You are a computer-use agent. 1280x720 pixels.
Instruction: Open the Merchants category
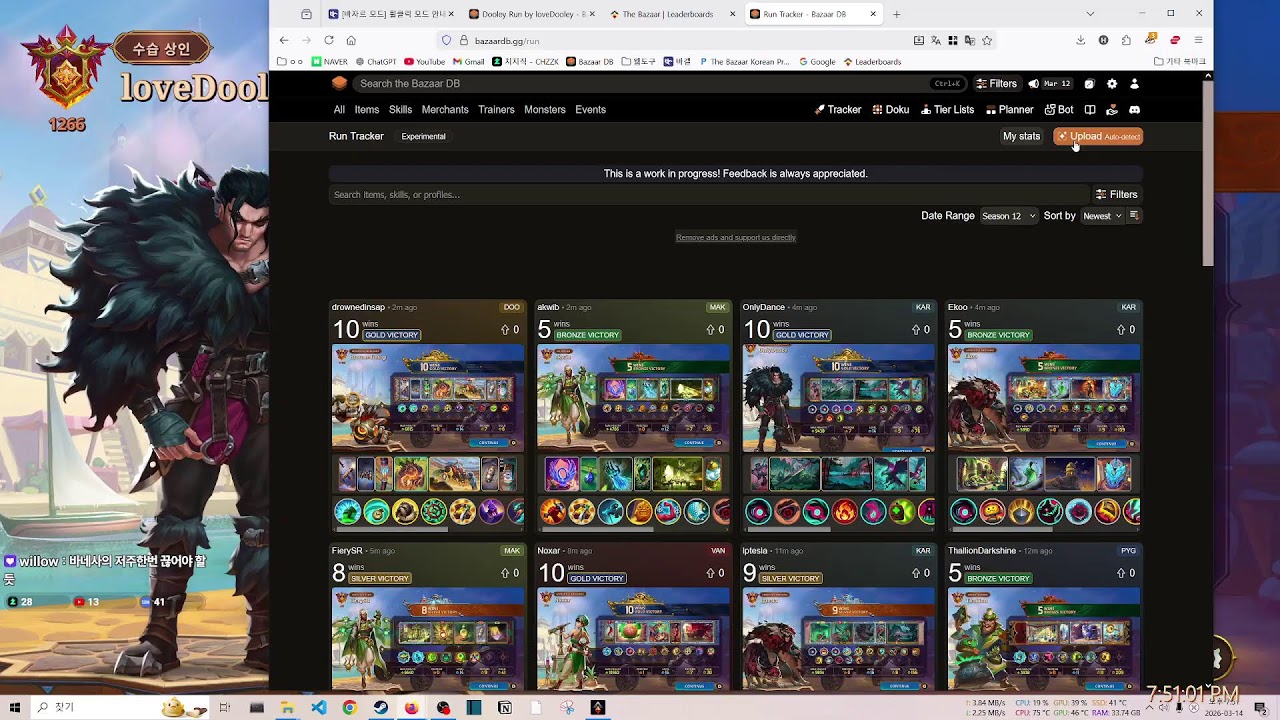pos(445,110)
